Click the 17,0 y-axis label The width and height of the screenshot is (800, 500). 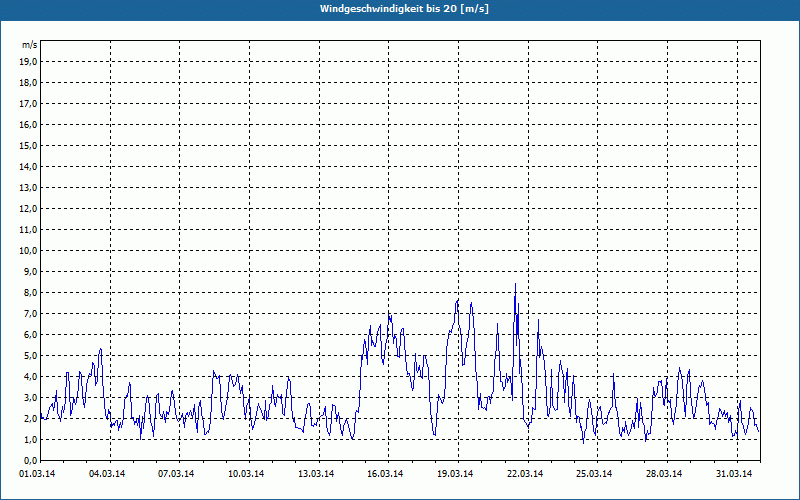28,104
